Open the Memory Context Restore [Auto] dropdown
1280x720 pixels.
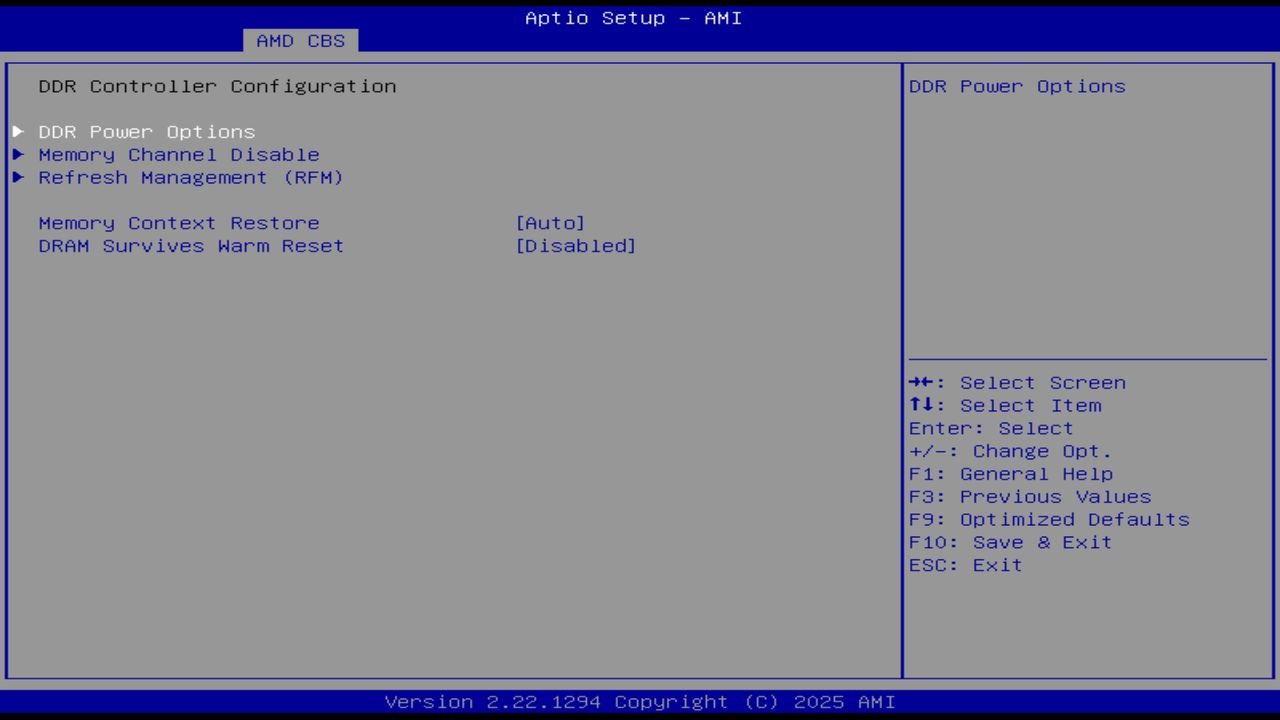pyautogui.click(x=551, y=222)
